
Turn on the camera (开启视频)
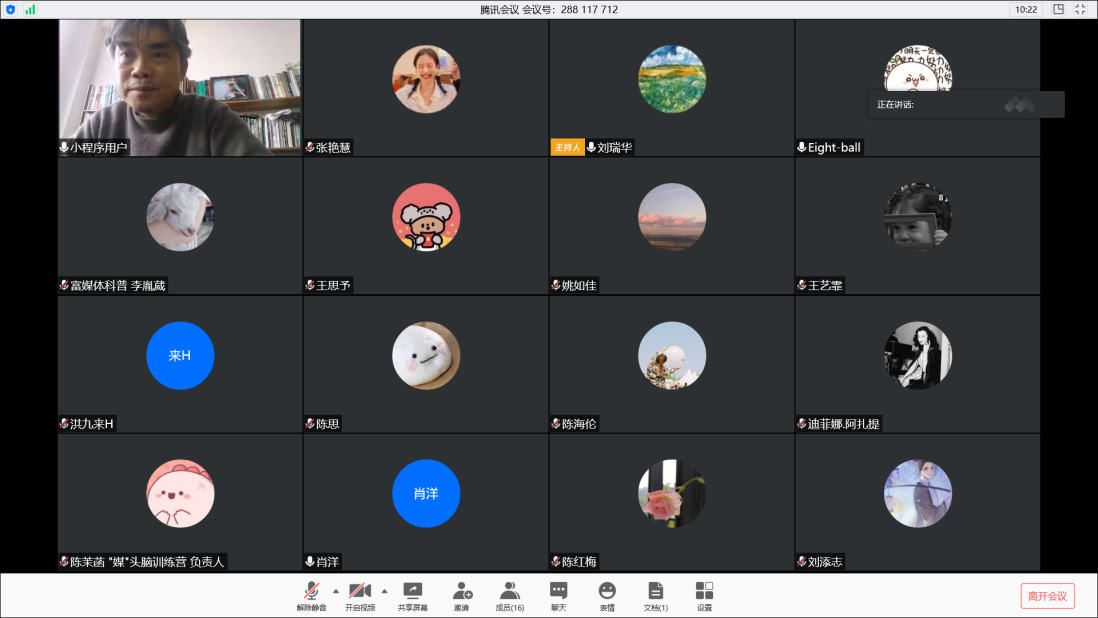(x=360, y=594)
